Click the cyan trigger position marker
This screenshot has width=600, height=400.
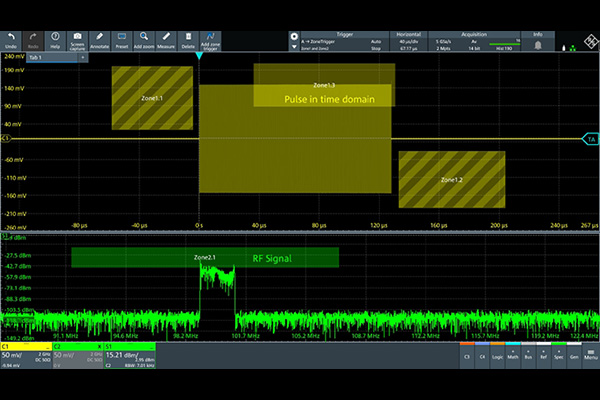199,55
